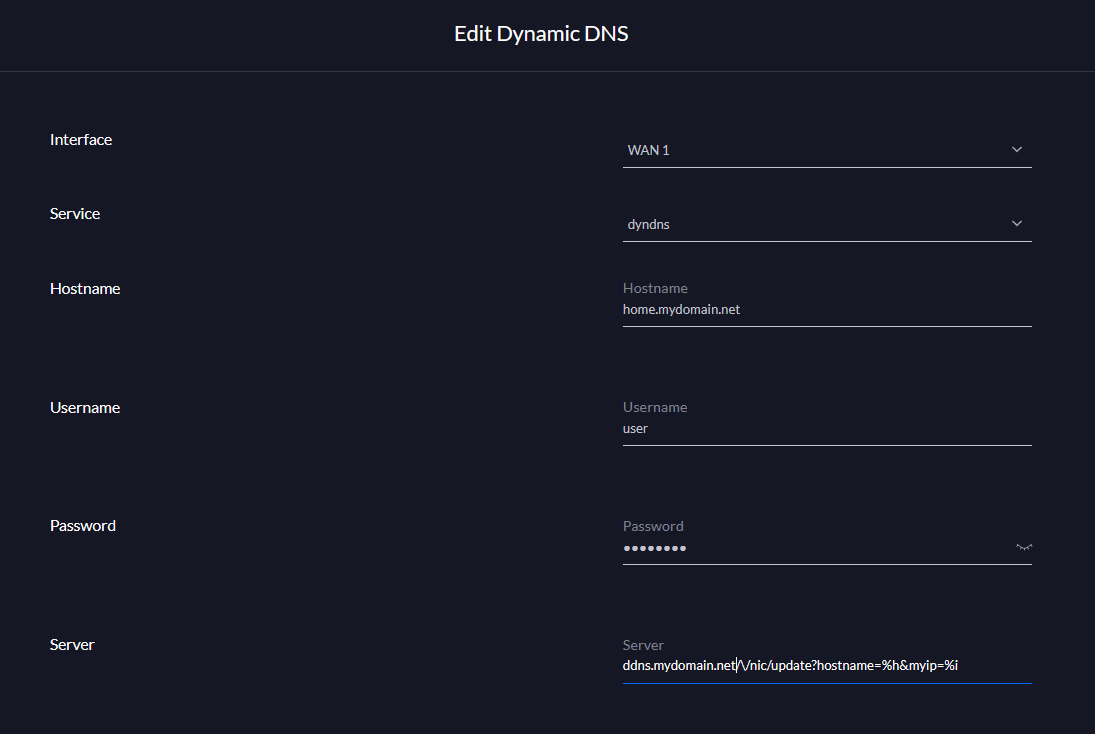Click the Username label on the left
The height and width of the screenshot is (734, 1095).
(85, 407)
